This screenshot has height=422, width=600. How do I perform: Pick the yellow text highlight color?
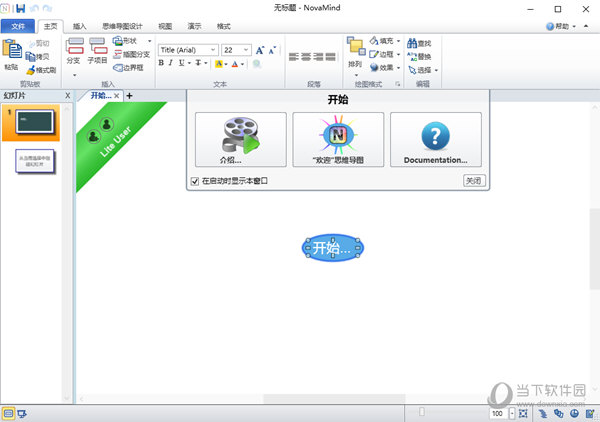(218, 64)
